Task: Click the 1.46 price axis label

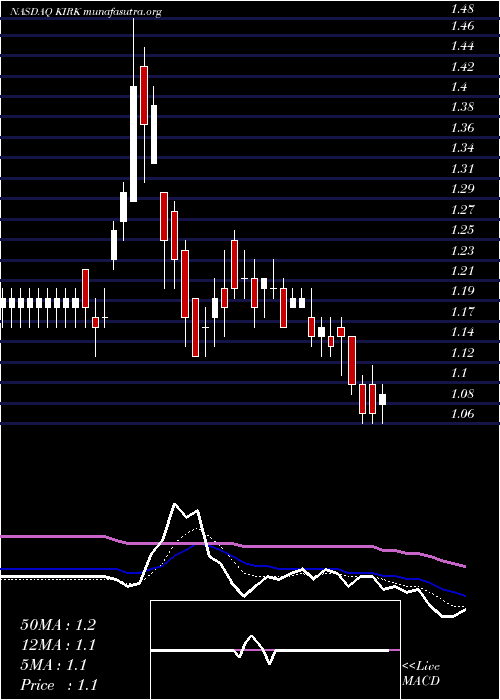Action: (462, 26)
